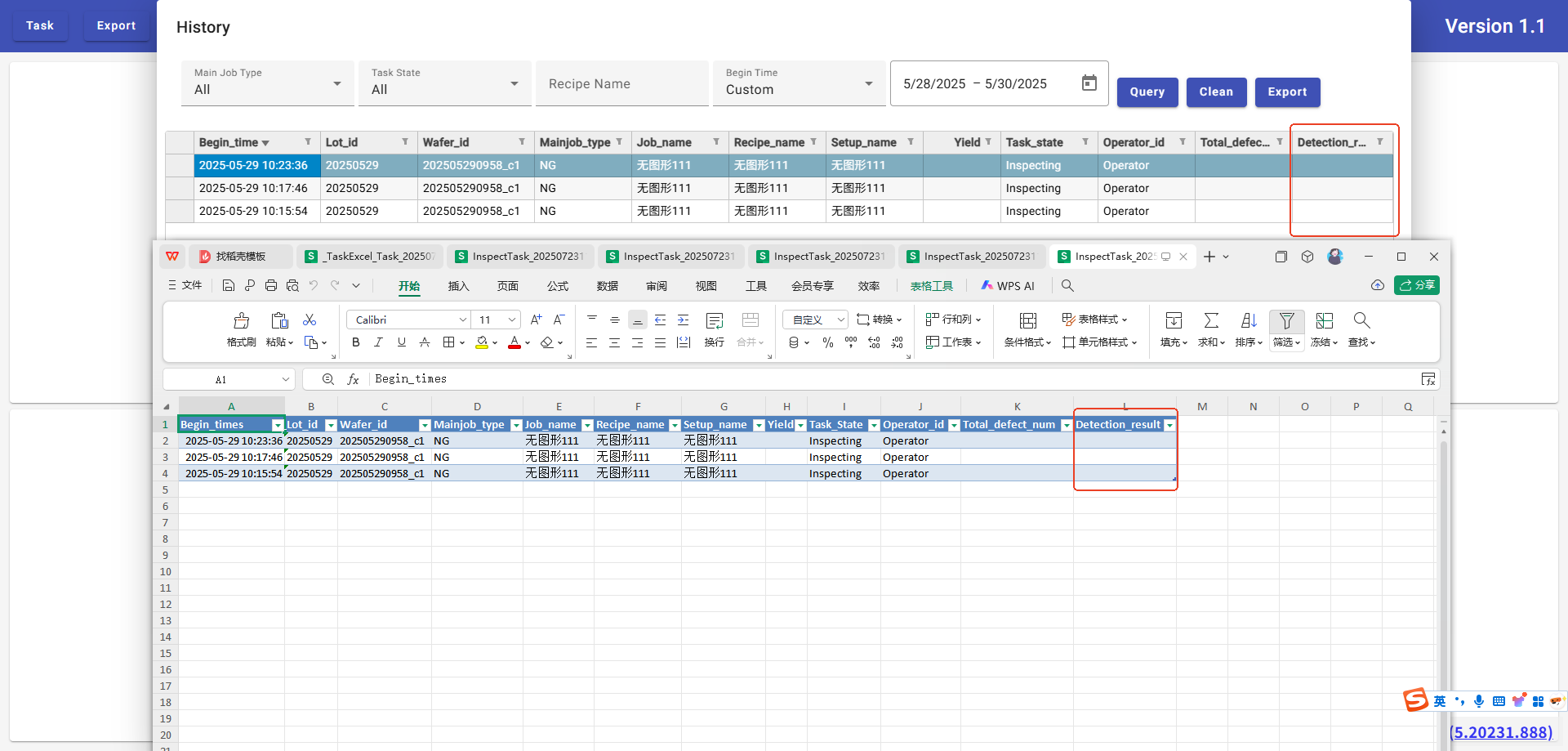The height and width of the screenshot is (751, 1568).
Task: Click the wrap text icon
Action: coord(715,320)
